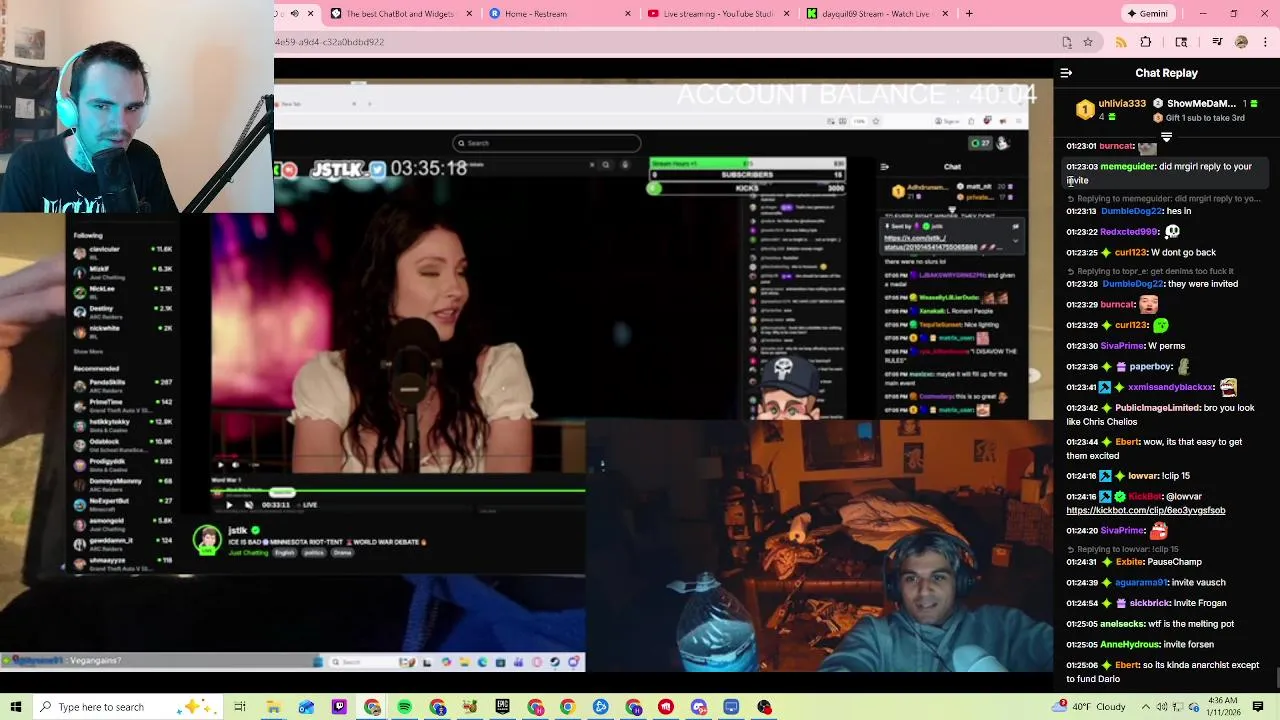The height and width of the screenshot is (720, 1280).
Task: Click the 'Replying to lowvar: !clip 15' reference
Action: click(1123, 549)
